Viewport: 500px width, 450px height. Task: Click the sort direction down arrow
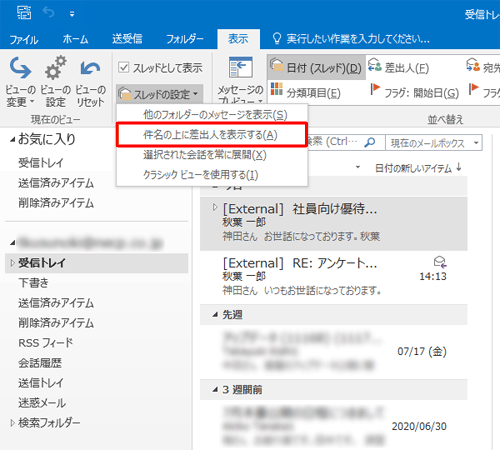click(x=459, y=167)
